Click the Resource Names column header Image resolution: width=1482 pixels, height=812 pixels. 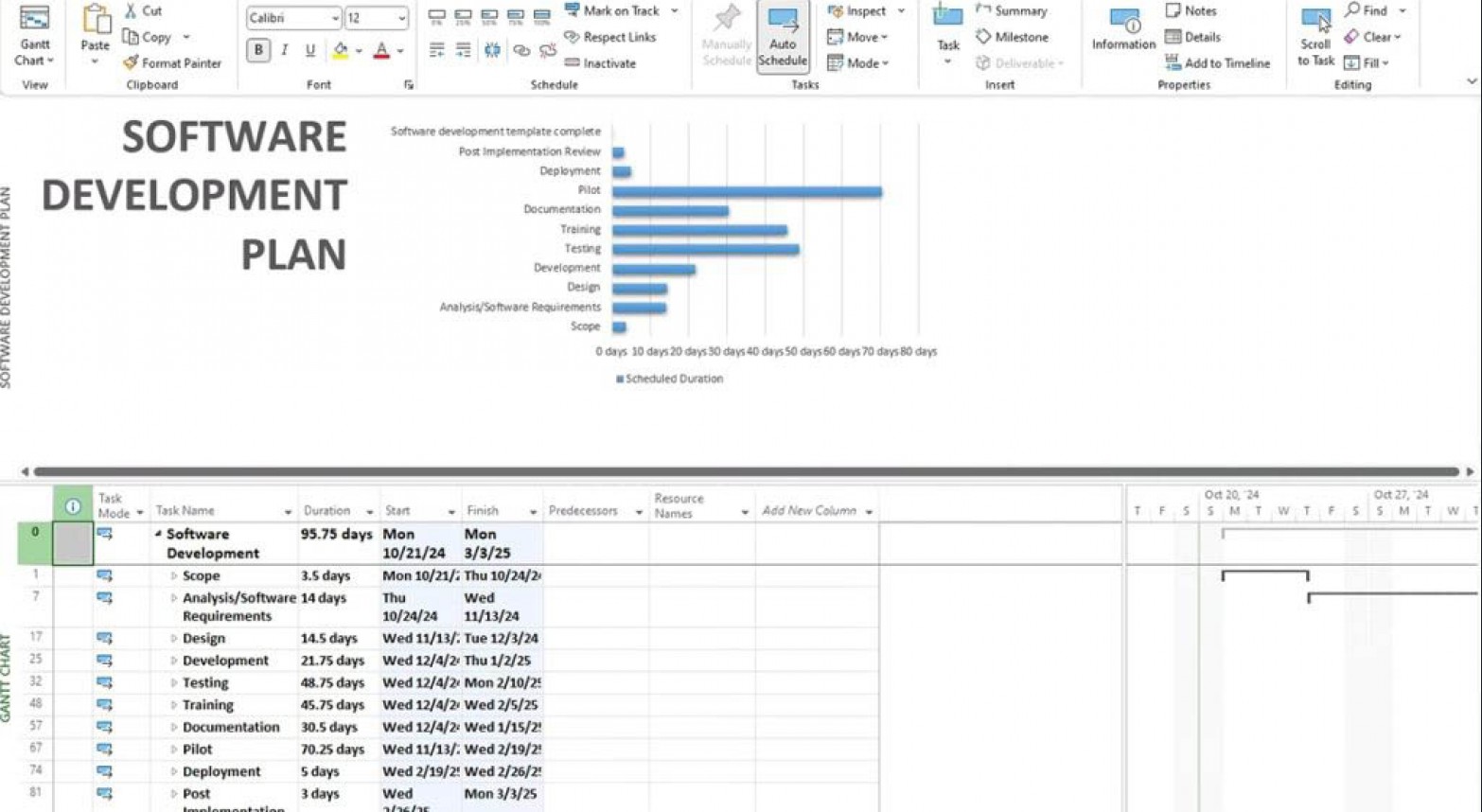tap(701, 505)
